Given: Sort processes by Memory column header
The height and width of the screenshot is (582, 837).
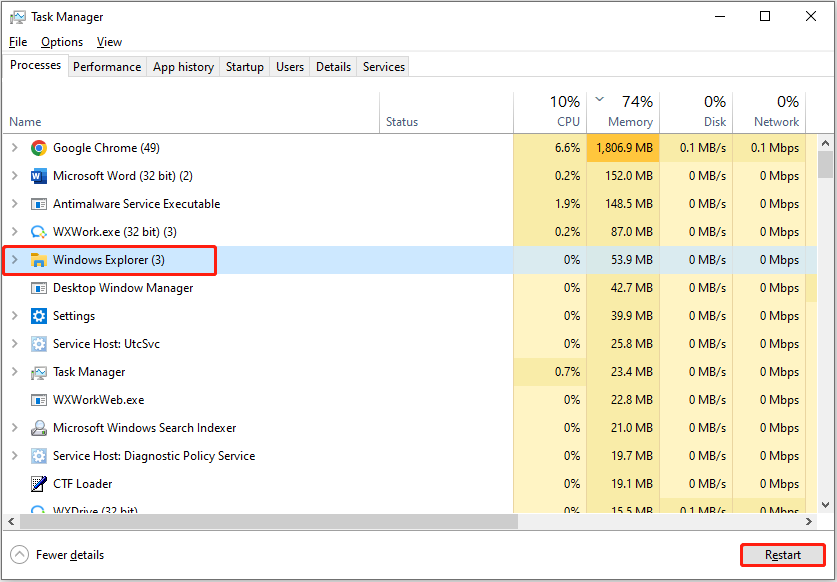Looking at the screenshot, I should coord(630,122).
